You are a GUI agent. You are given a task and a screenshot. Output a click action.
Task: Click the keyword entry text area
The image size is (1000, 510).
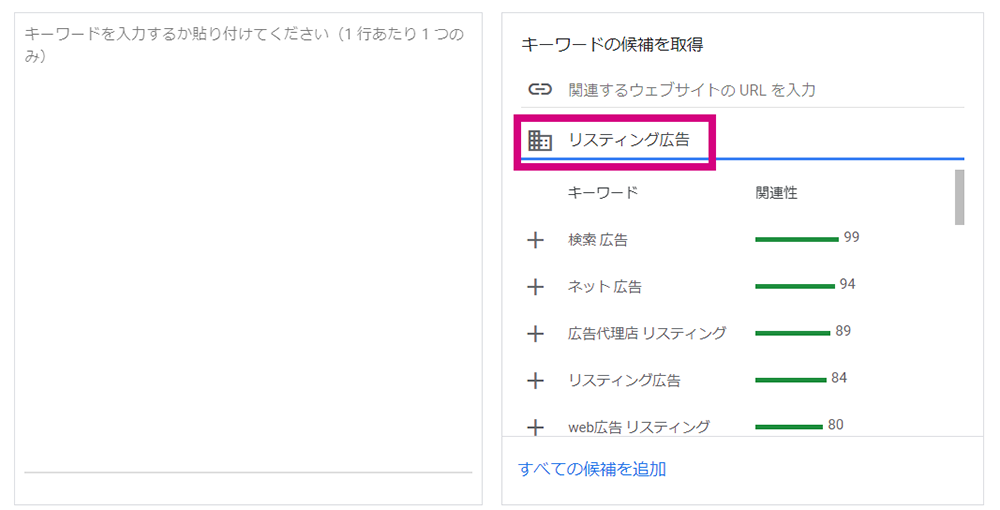[248, 249]
